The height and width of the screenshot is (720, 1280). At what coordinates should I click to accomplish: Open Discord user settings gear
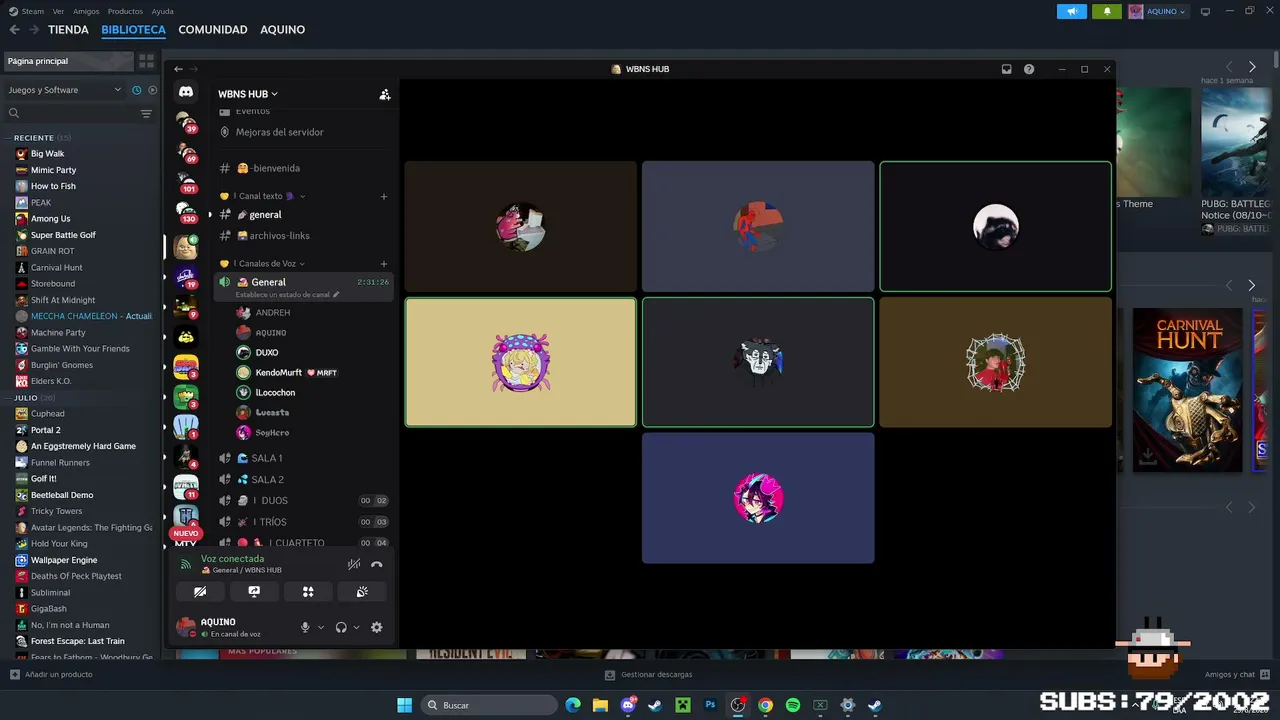[376, 627]
